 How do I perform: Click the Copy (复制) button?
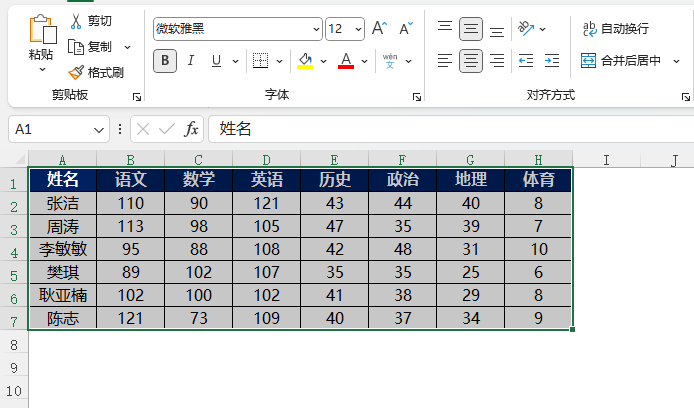point(90,47)
